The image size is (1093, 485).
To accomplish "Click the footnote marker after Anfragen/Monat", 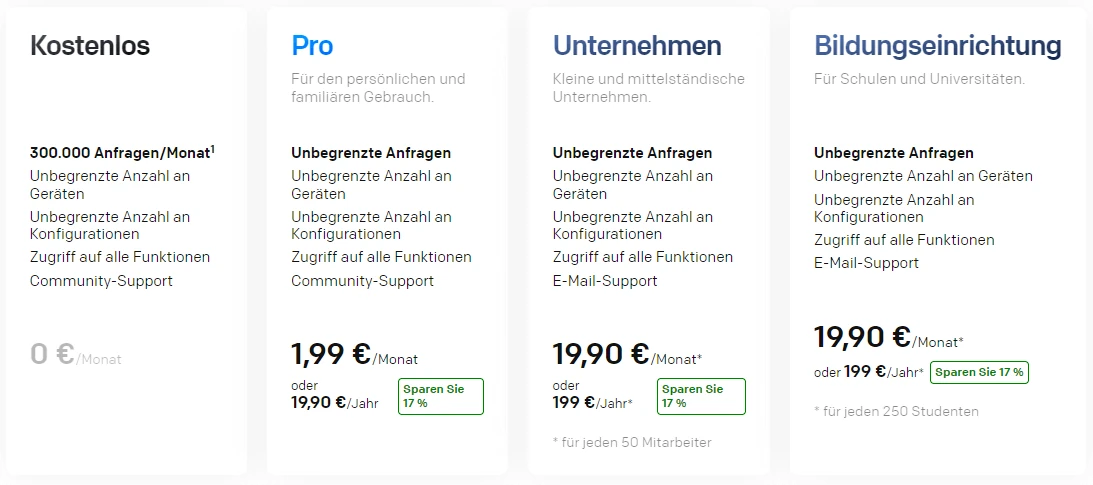I will point(212,148).
